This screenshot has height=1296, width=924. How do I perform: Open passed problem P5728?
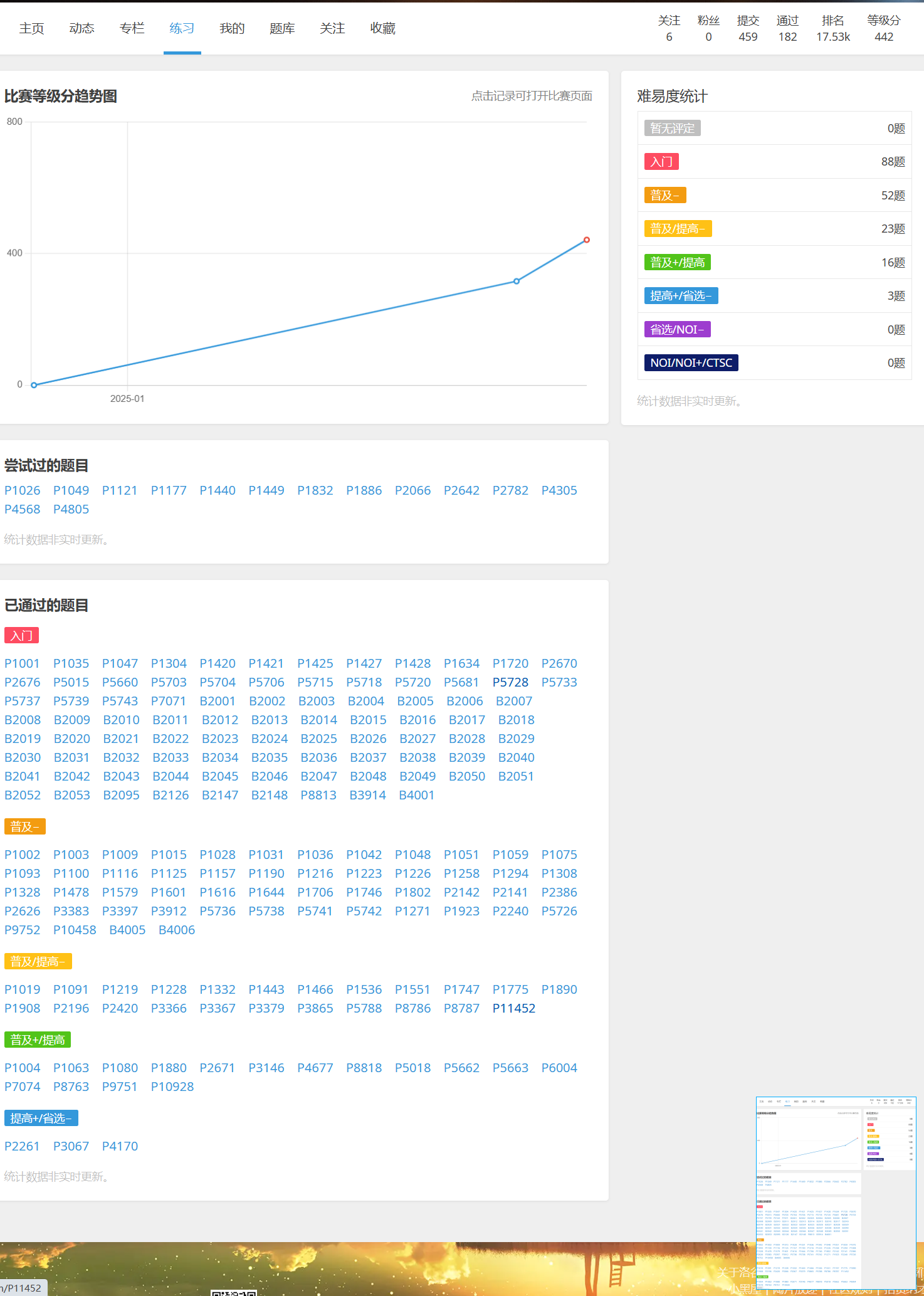(x=510, y=682)
